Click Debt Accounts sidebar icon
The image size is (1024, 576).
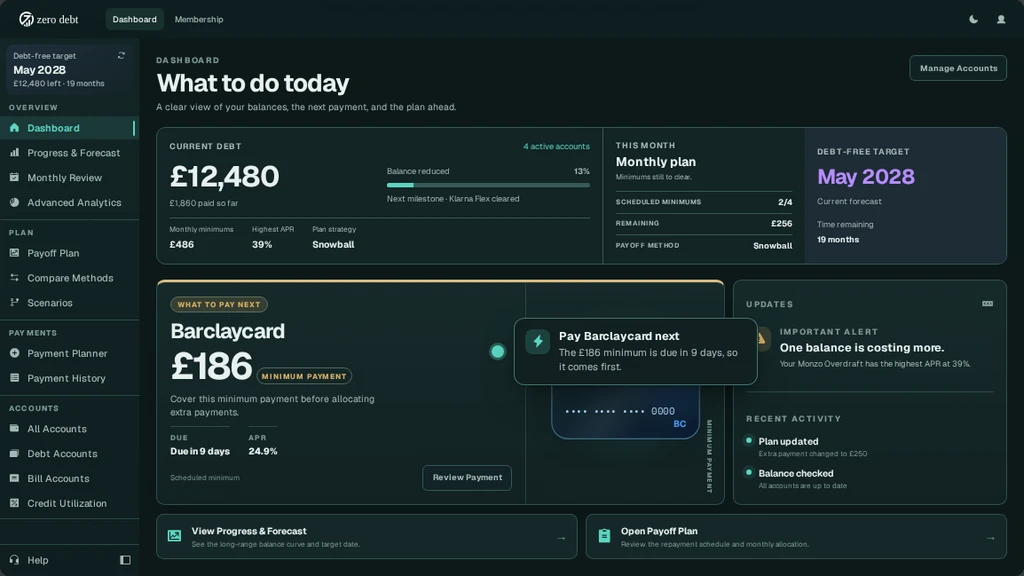pyautogui.click(x=14, y=453)
